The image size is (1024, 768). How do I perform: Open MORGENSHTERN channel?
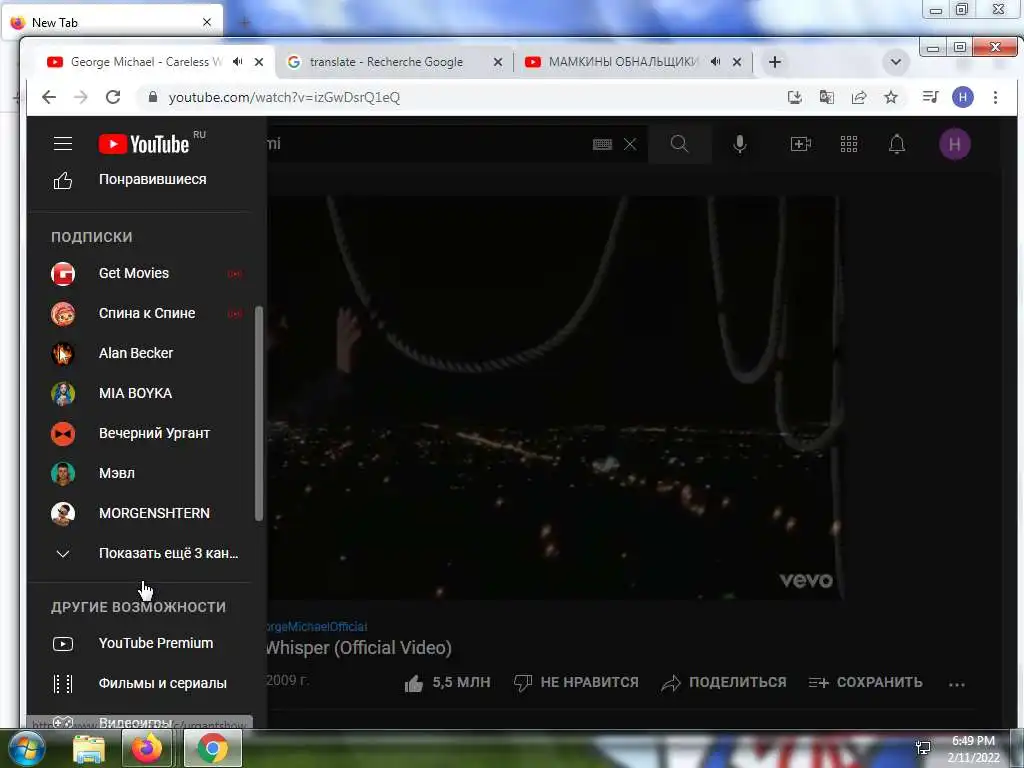point(146,513)
